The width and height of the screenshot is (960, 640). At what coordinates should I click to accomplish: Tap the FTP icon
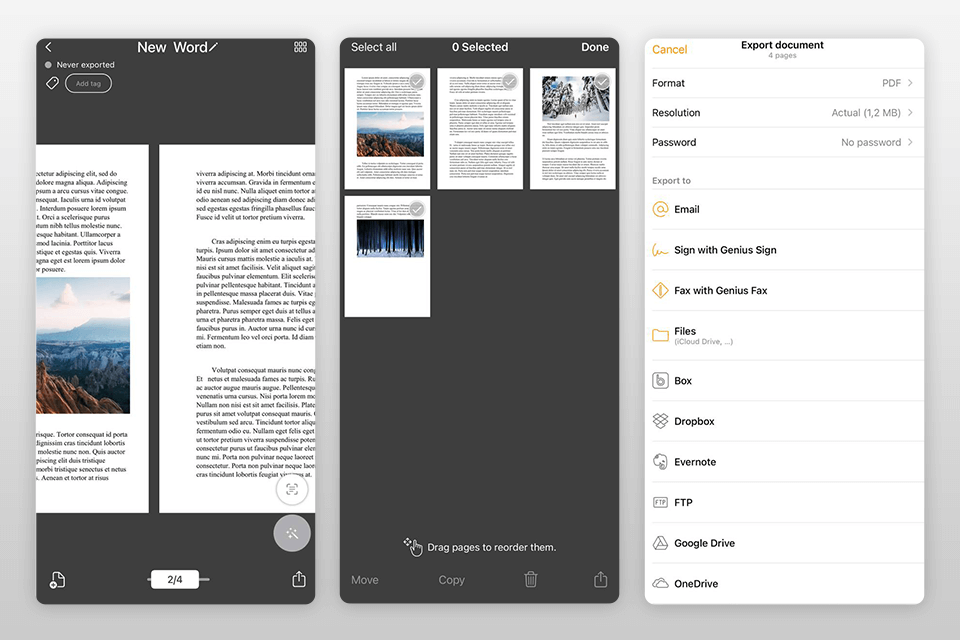point(660,502)
